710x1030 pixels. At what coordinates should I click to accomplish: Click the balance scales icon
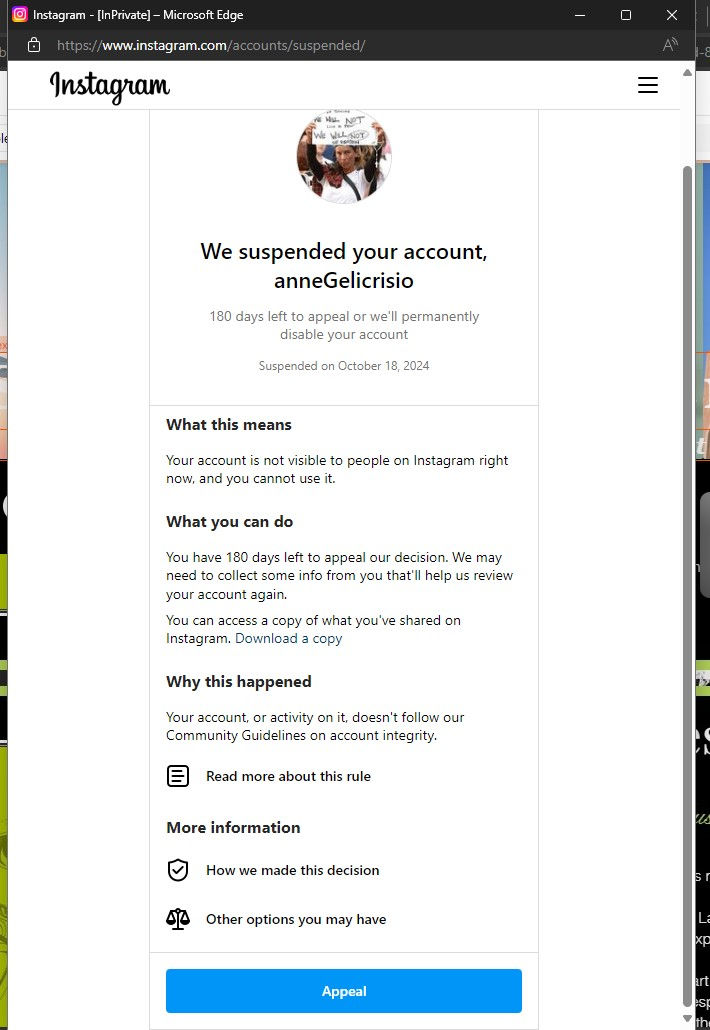178,919
